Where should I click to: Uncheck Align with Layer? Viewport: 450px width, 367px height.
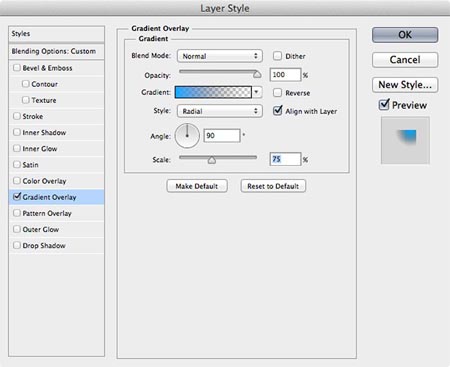point(277,110)
